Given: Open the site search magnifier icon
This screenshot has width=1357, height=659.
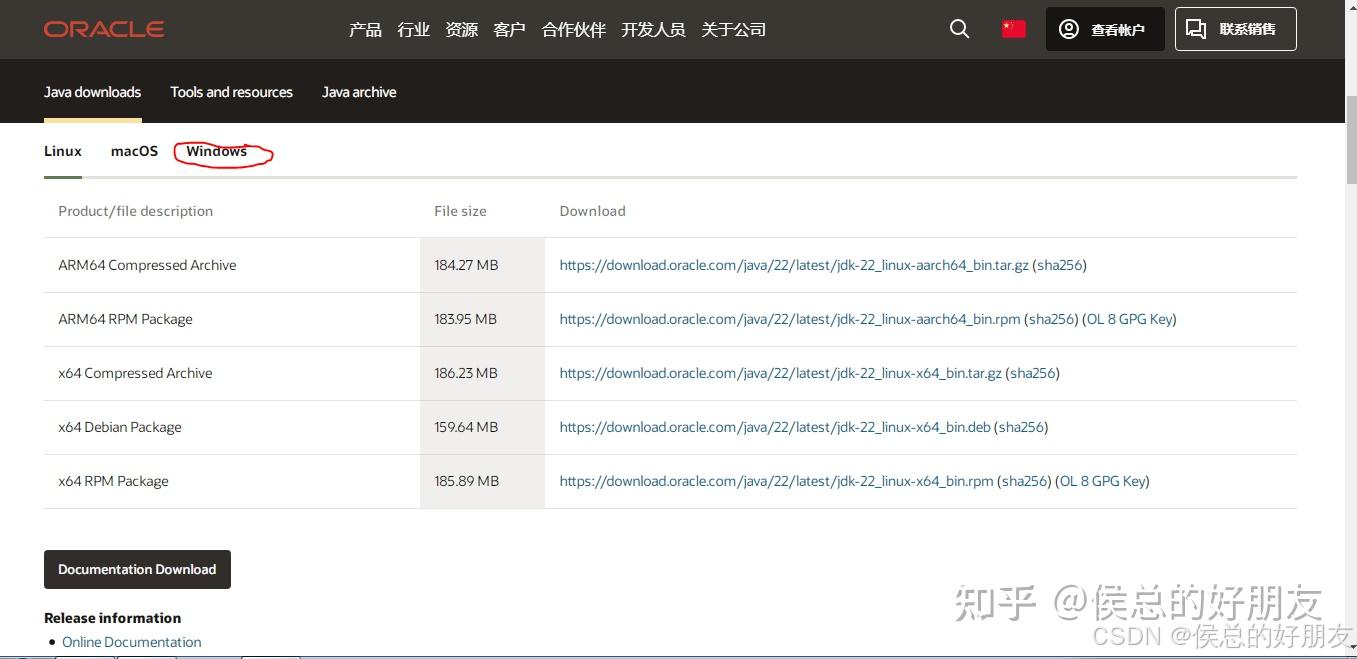Looking at the screenshot, I should coord(959,29).
